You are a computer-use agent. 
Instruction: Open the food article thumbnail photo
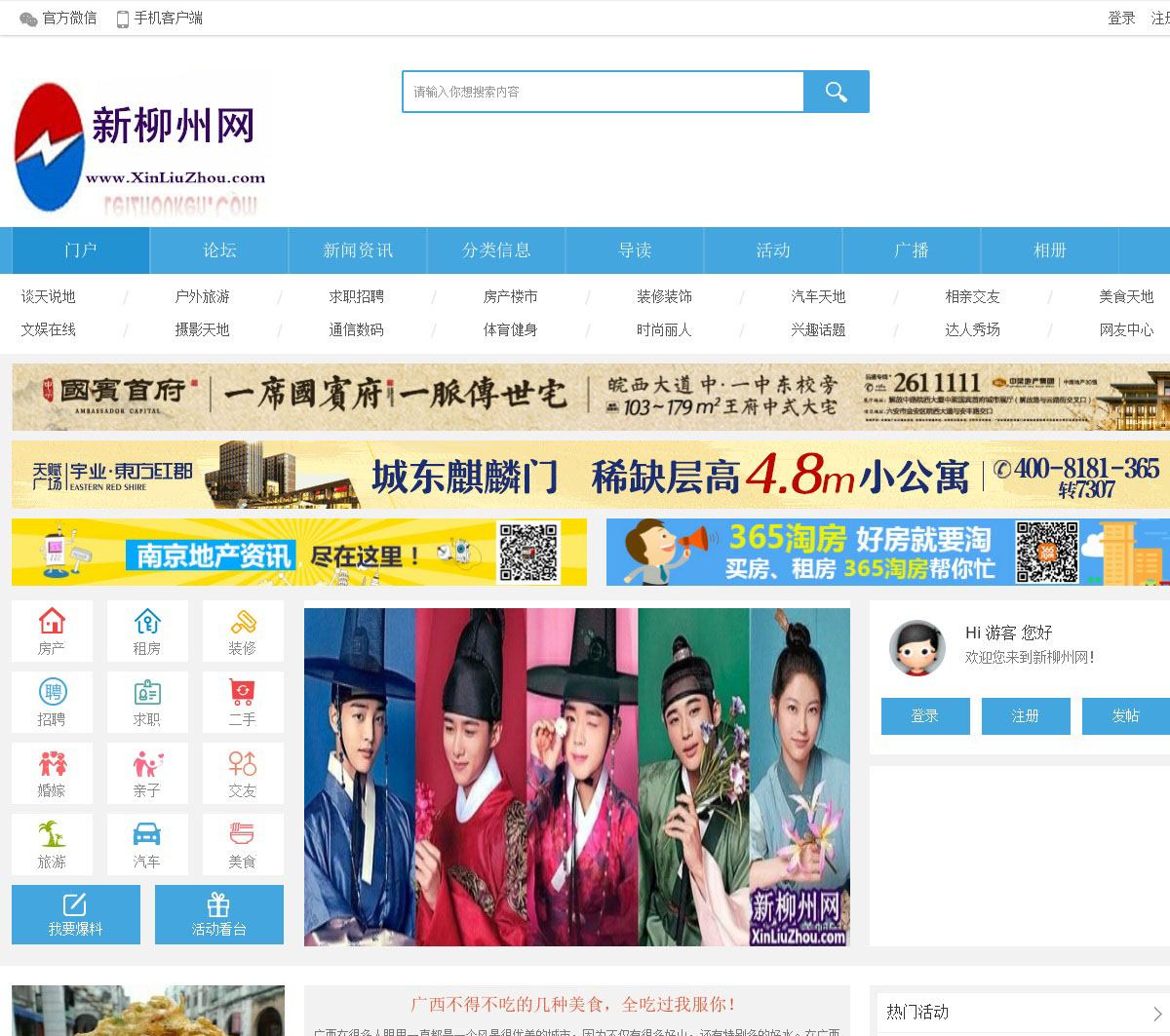point(148,1011)
